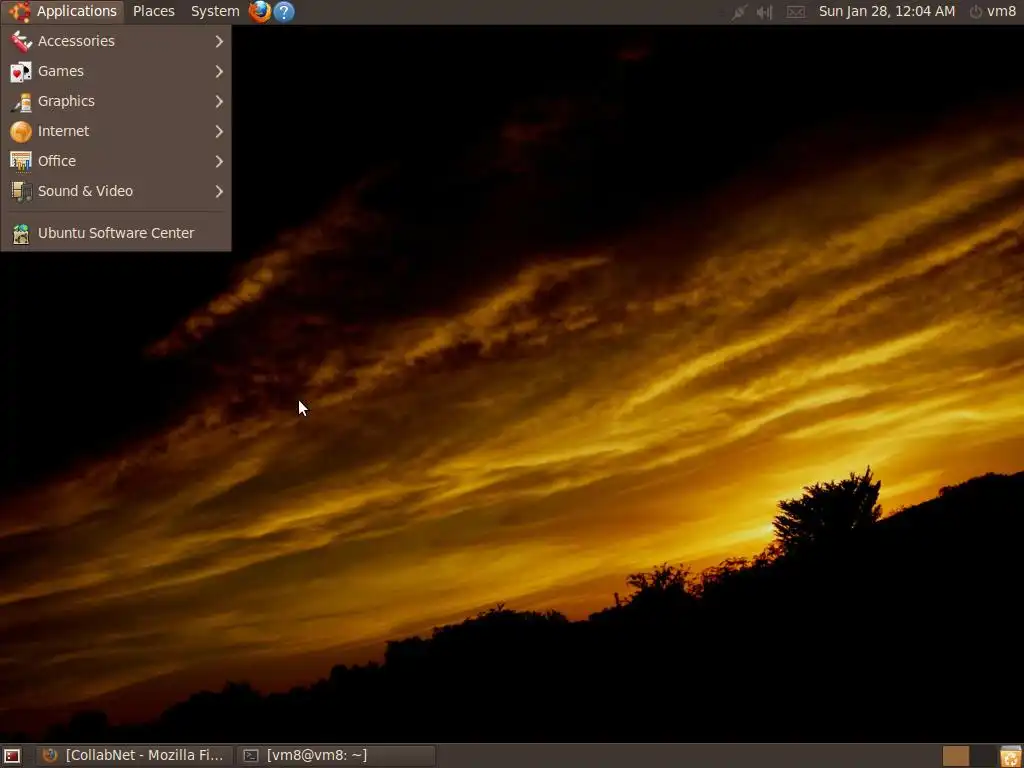The width and height of the screenshot is (1024, 768).
Task: Switch to the second dark workspace
Action: (x=983, y=756)
